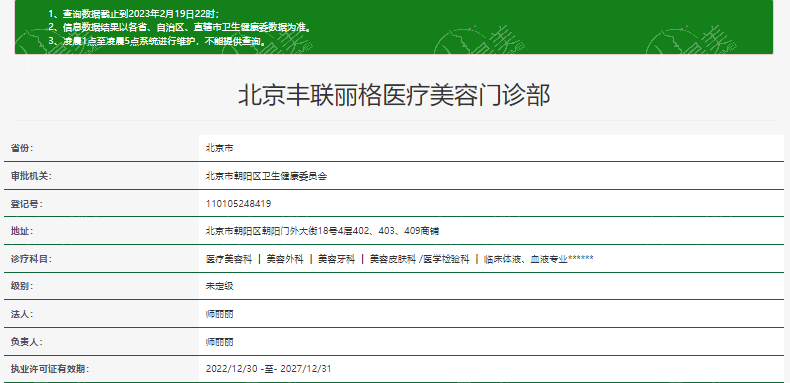Click notice line 1 about 2023年2月19日22时
Screen dimensions: 790x383
click(x=134, y=14)
